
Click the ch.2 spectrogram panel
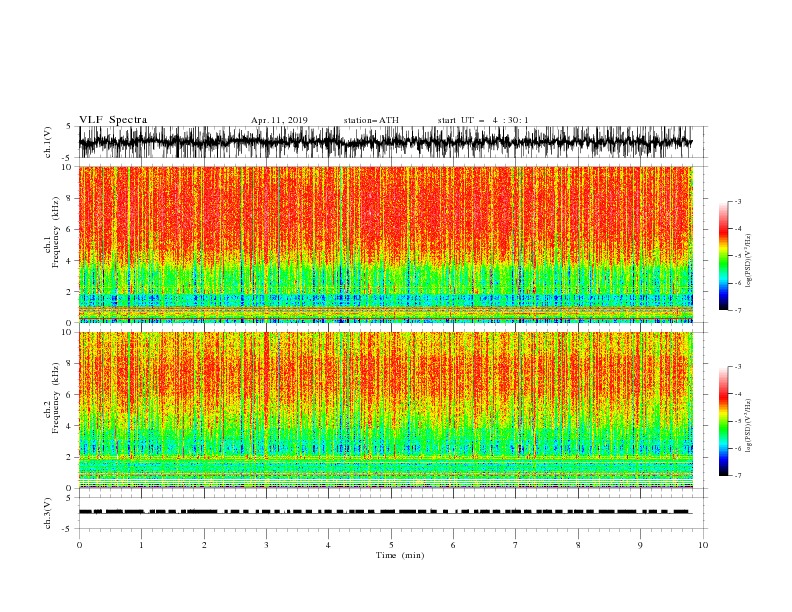(386, 410)
